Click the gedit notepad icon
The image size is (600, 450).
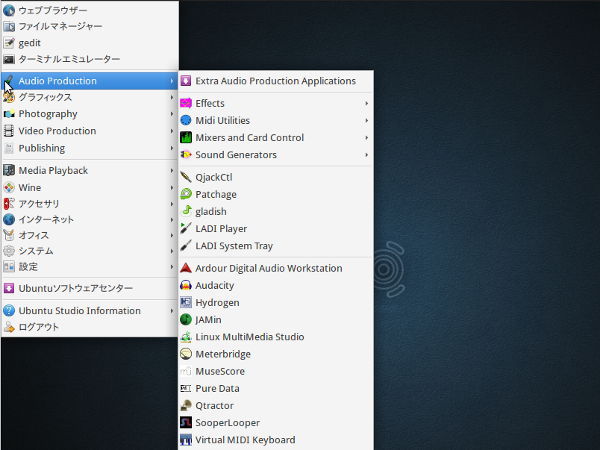coord(9,43)
